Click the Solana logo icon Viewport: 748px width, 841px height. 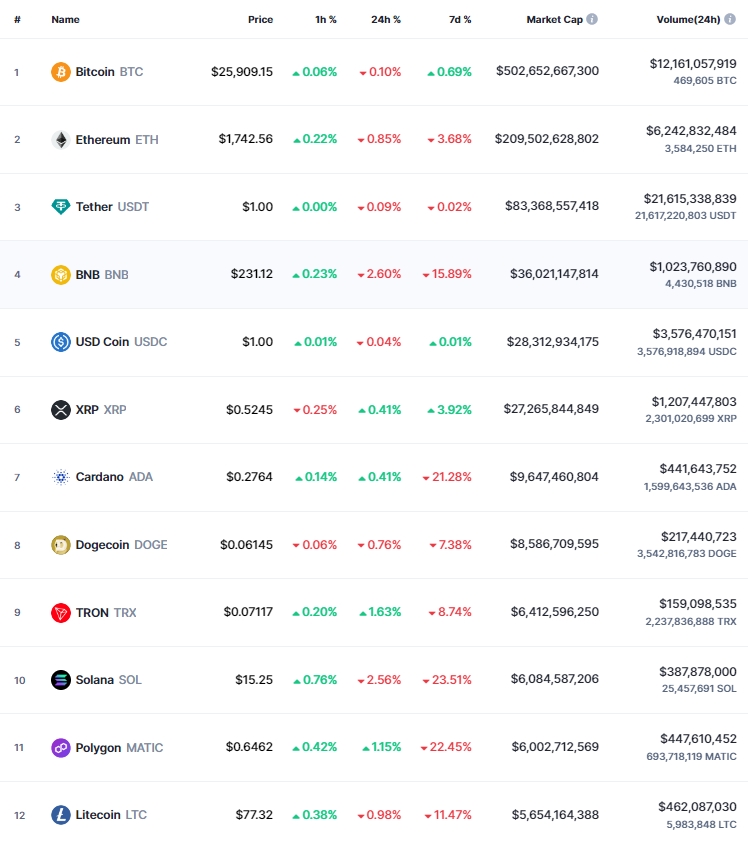coord(61,680)
